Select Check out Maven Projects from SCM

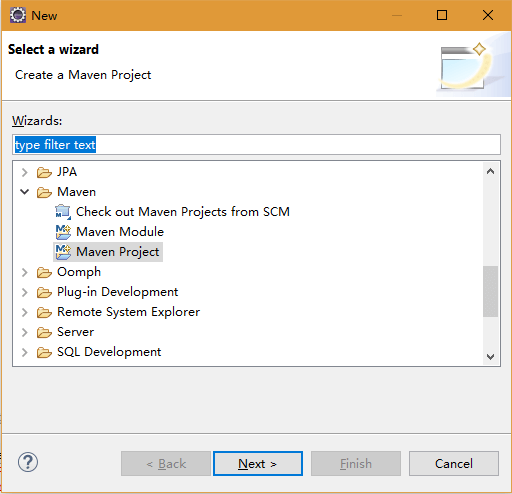tap(183, 212)
